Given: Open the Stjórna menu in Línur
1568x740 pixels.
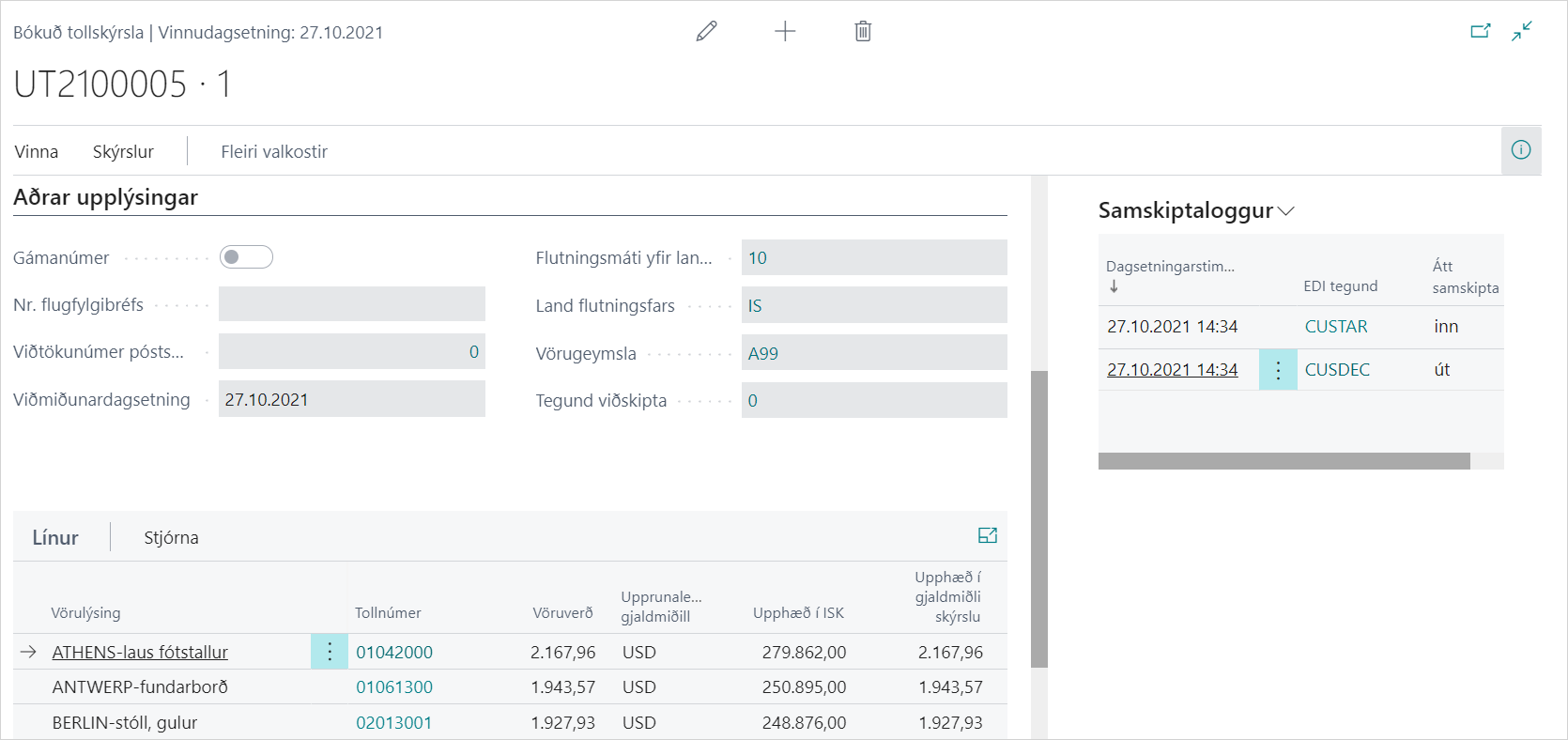Looking at the screenshot, I should pyautogui.click(x=171, y=538).
